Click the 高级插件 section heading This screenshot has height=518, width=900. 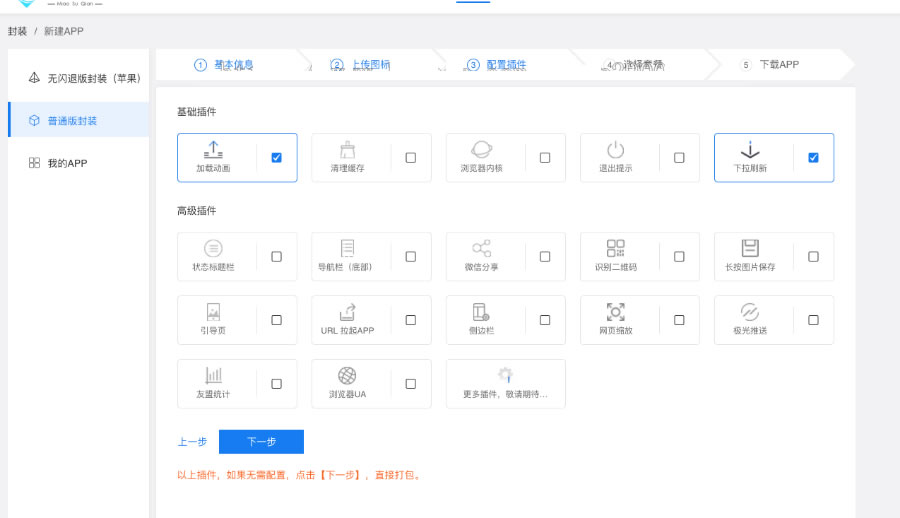click(x=196, y=211)
